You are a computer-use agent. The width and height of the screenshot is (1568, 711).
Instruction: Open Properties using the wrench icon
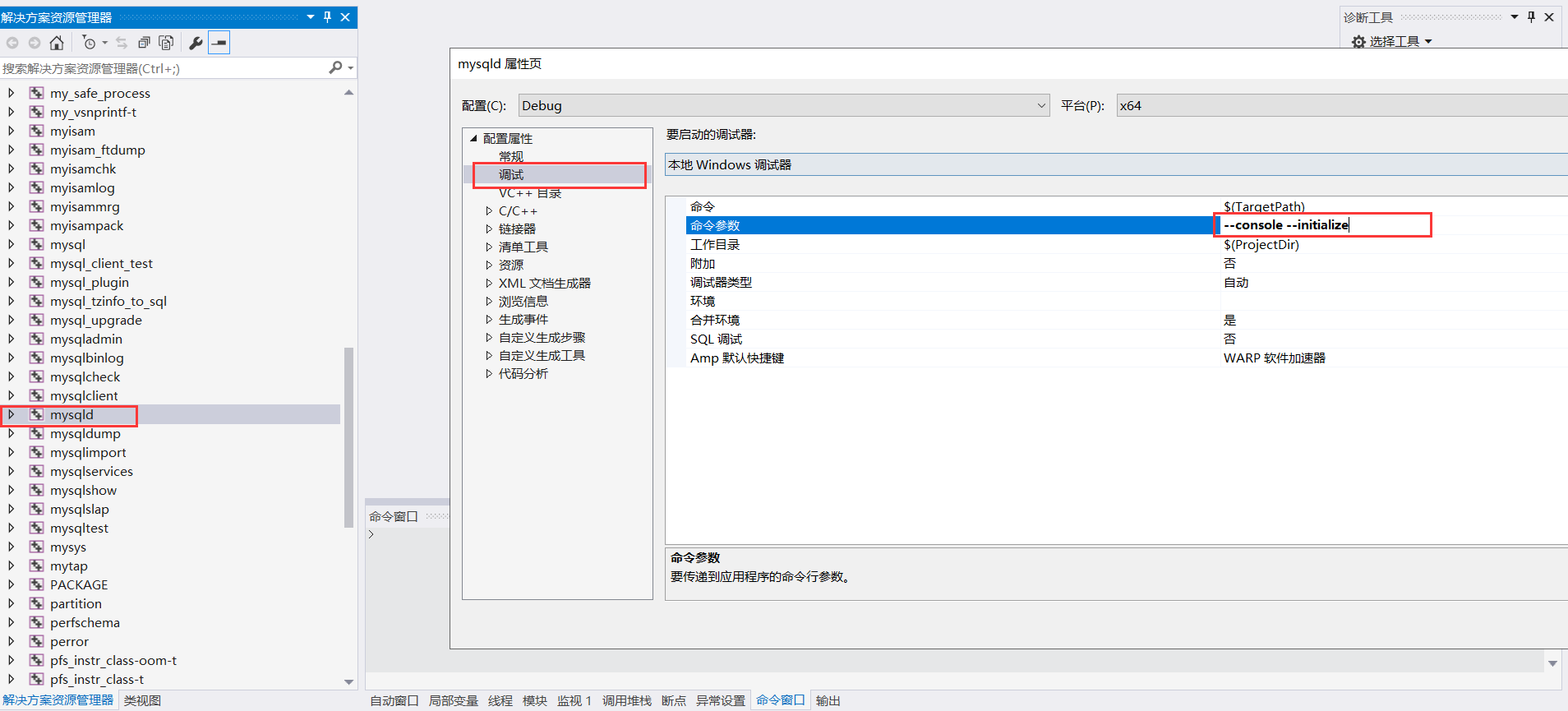point(196,43)
